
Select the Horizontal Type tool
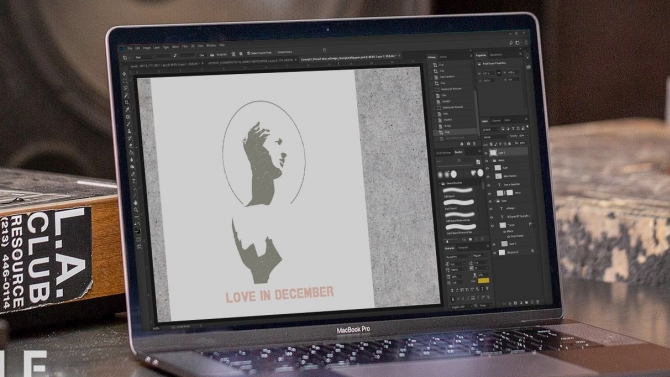pos(133,181)
